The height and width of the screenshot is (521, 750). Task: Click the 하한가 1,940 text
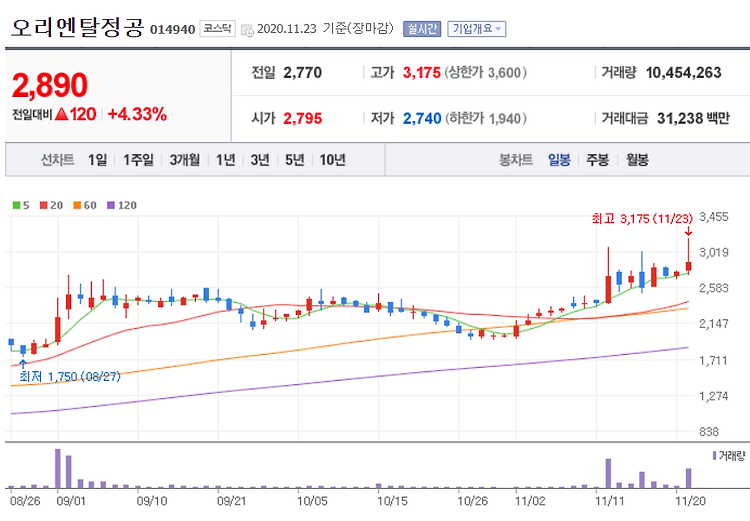[x=485, y=118]
